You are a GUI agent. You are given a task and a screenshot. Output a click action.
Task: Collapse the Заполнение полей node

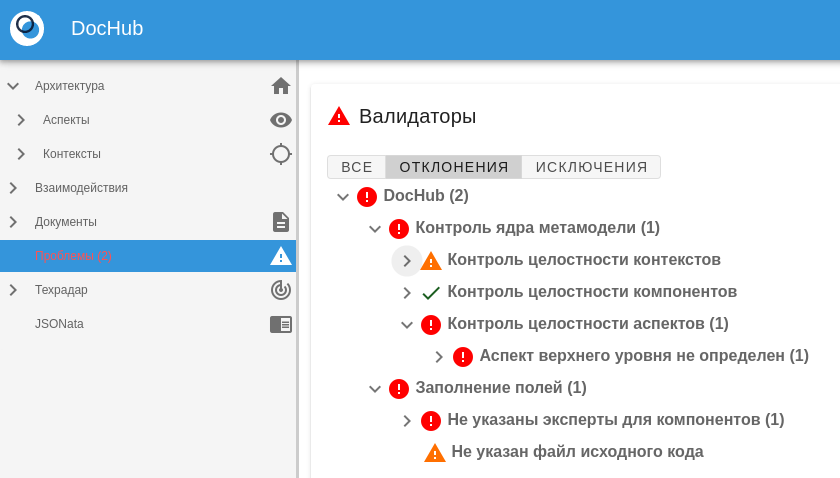pyautogui.click(x=375, y=389)
